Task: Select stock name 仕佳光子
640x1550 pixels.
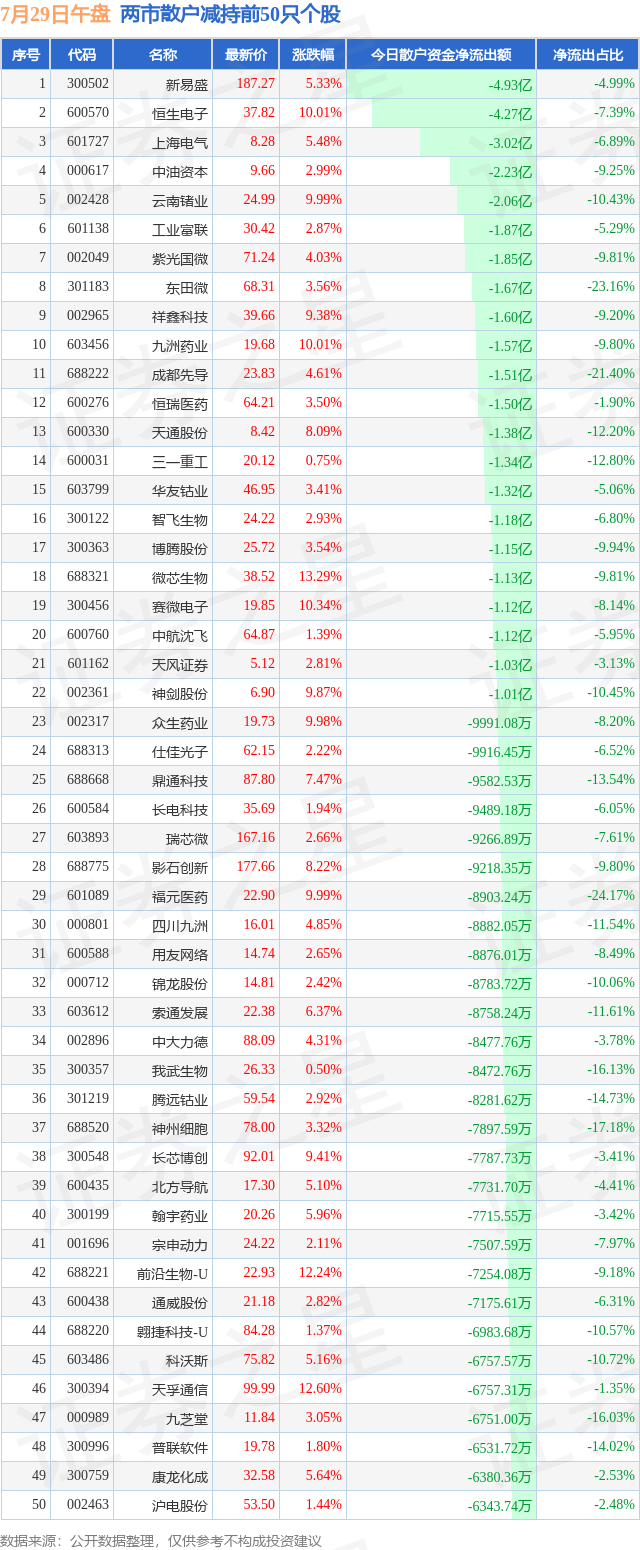Action: [180, 751]
